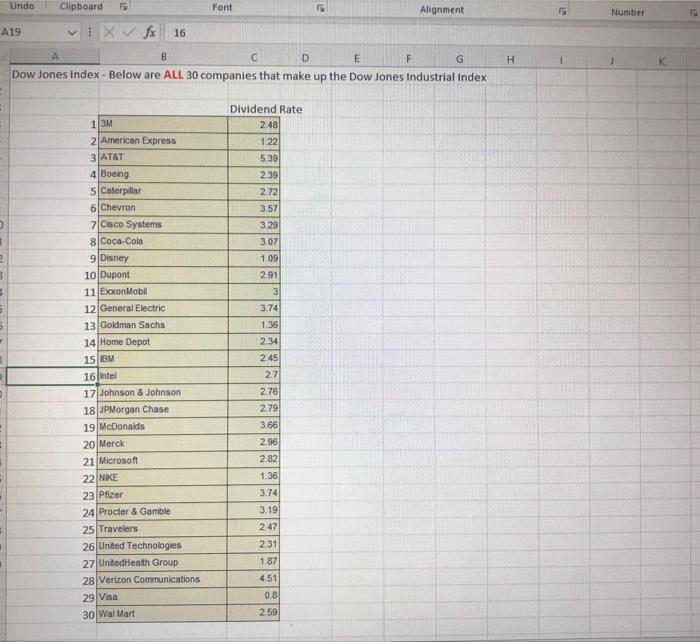The height and width of the screenshot is (642, 700).
Task: Select the Procter & Gamble cell
Action: [x=162, y=512]
